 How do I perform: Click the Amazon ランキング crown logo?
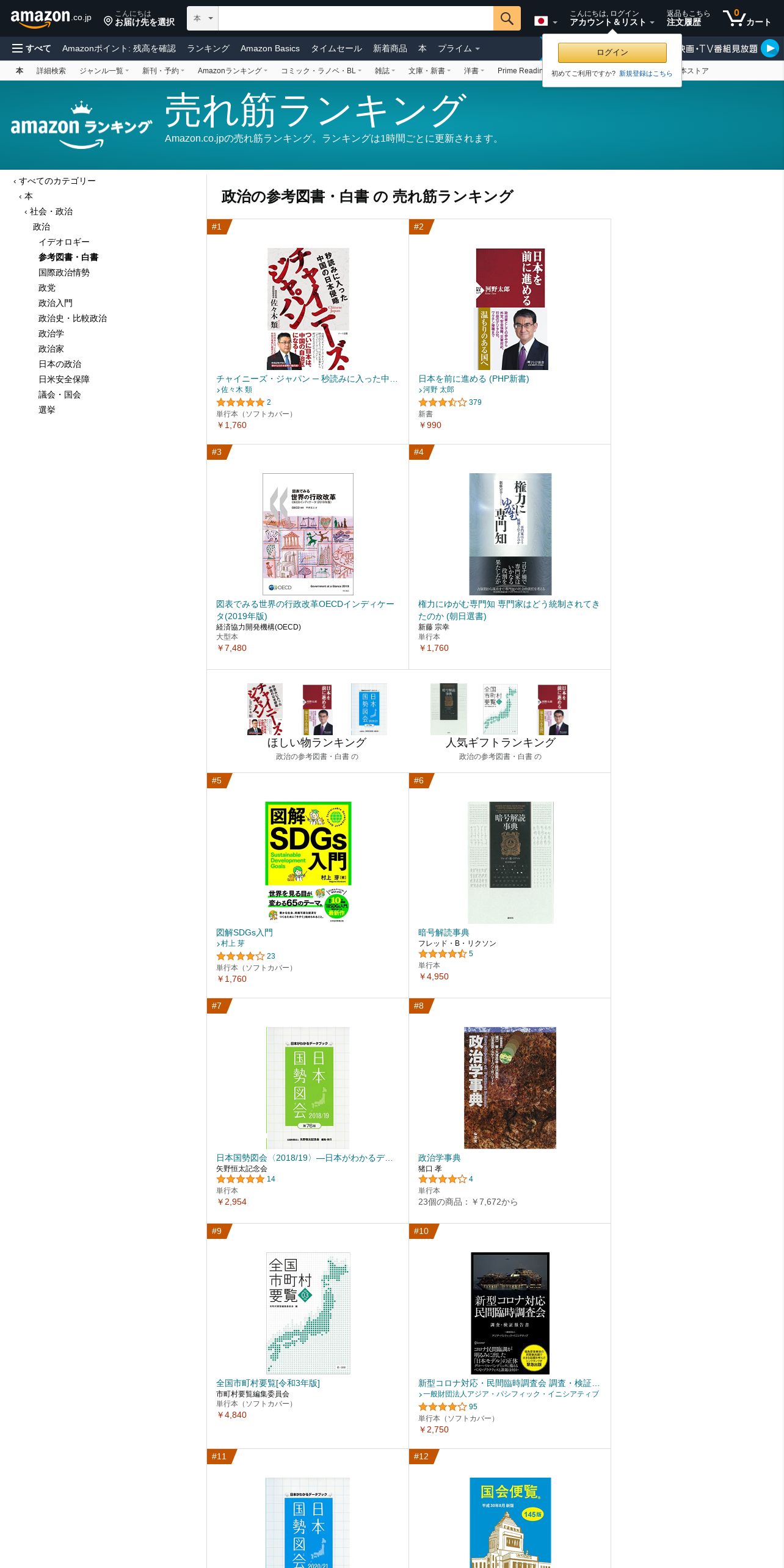pyautogui.click(x=81, y=125)
